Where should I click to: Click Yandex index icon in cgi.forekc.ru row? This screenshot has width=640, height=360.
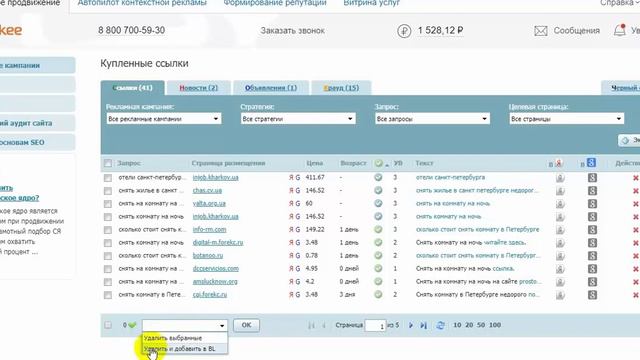pyautogui.click(x=560, y=295)
